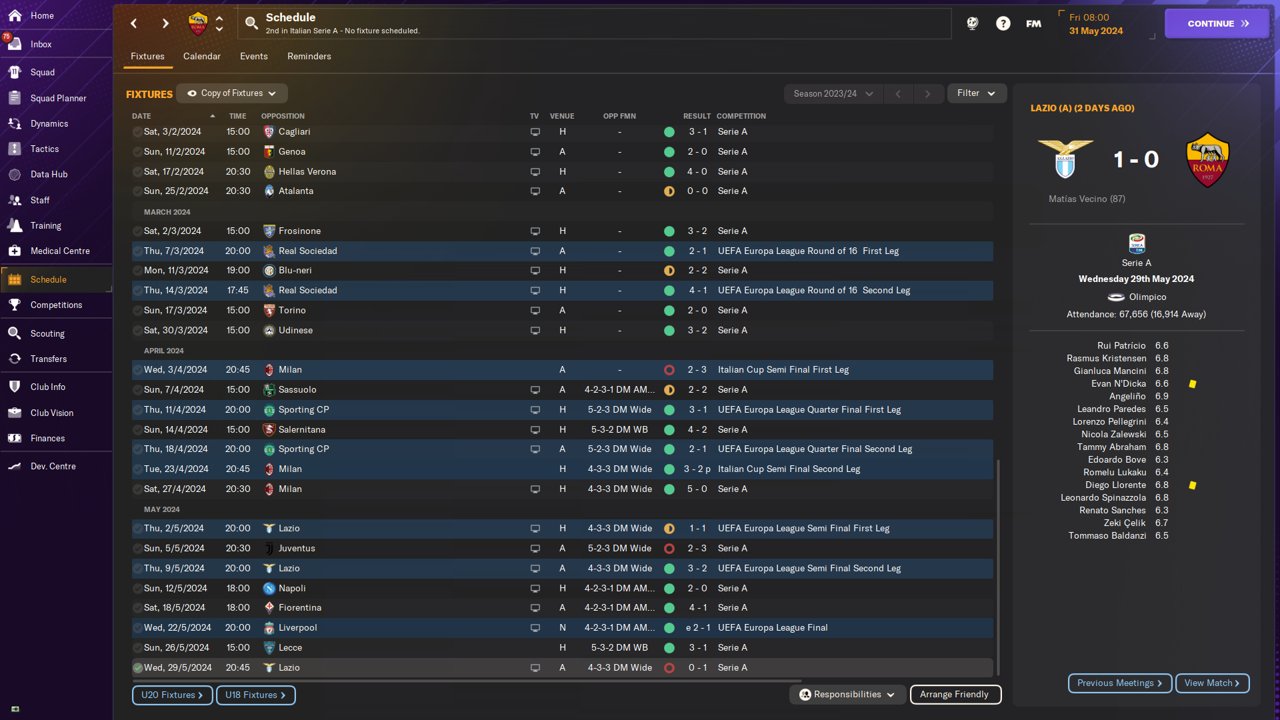Click the Roma club badge in top bar
The height and width of the screenshot is (720, 1280).
click(198, 23)
